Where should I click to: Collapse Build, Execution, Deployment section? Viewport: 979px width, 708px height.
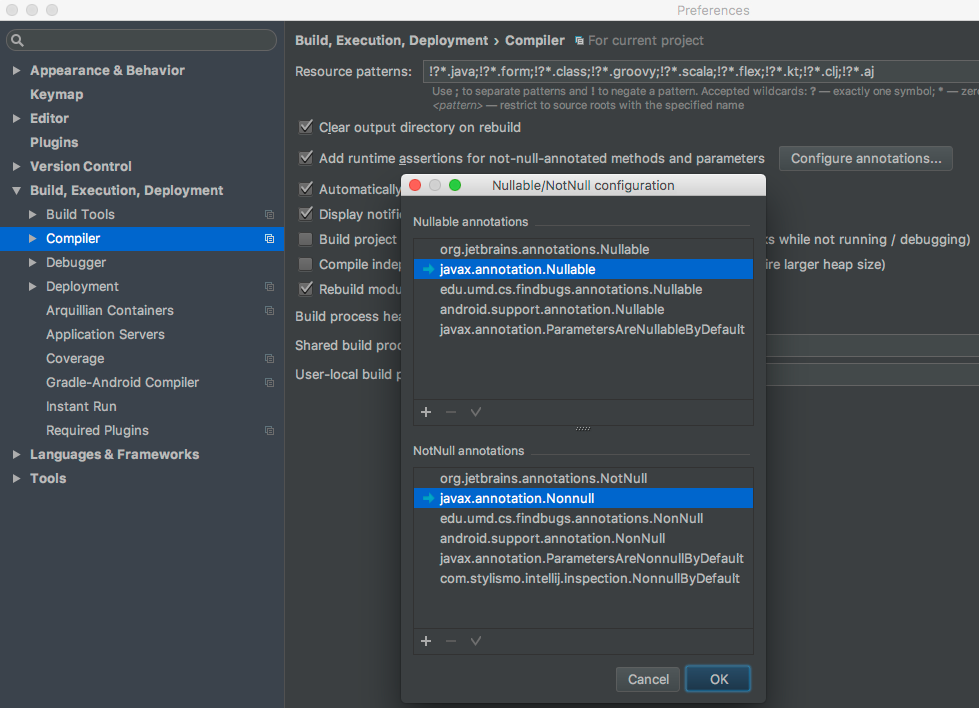point(17,190)
